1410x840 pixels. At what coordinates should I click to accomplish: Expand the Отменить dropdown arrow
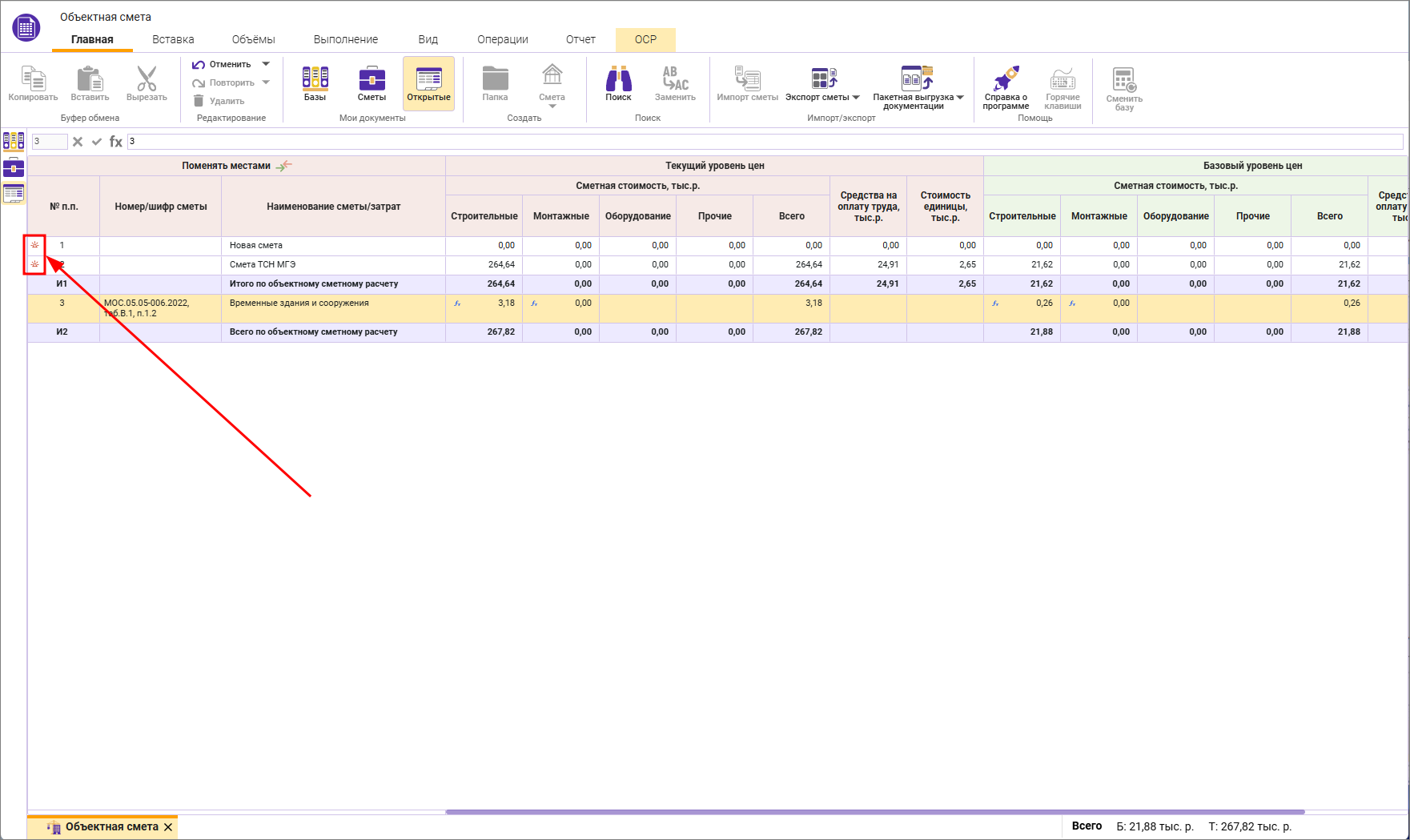[x=267, y=64]
